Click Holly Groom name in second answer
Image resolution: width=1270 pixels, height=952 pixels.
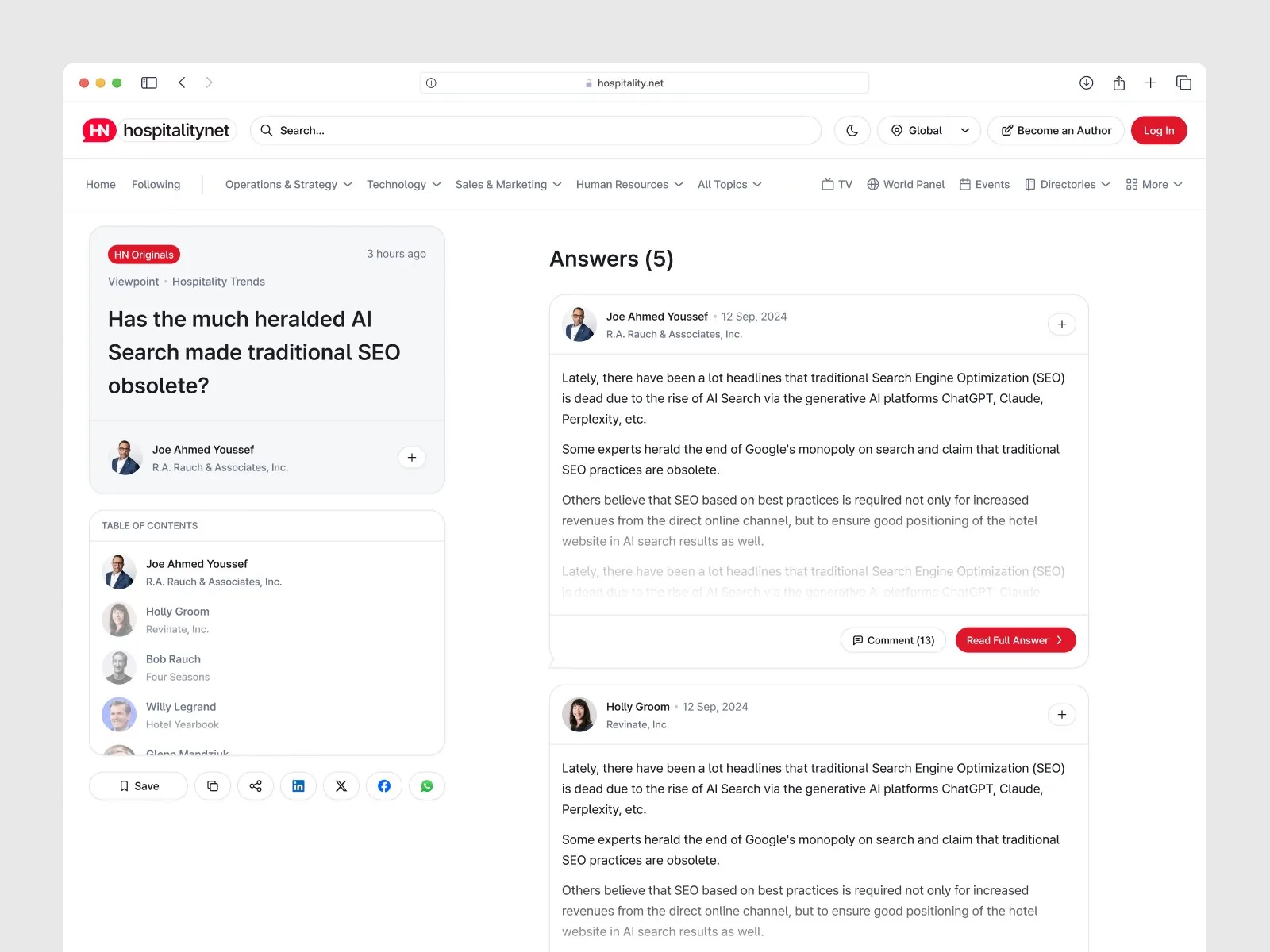click(x=638, y=706)
